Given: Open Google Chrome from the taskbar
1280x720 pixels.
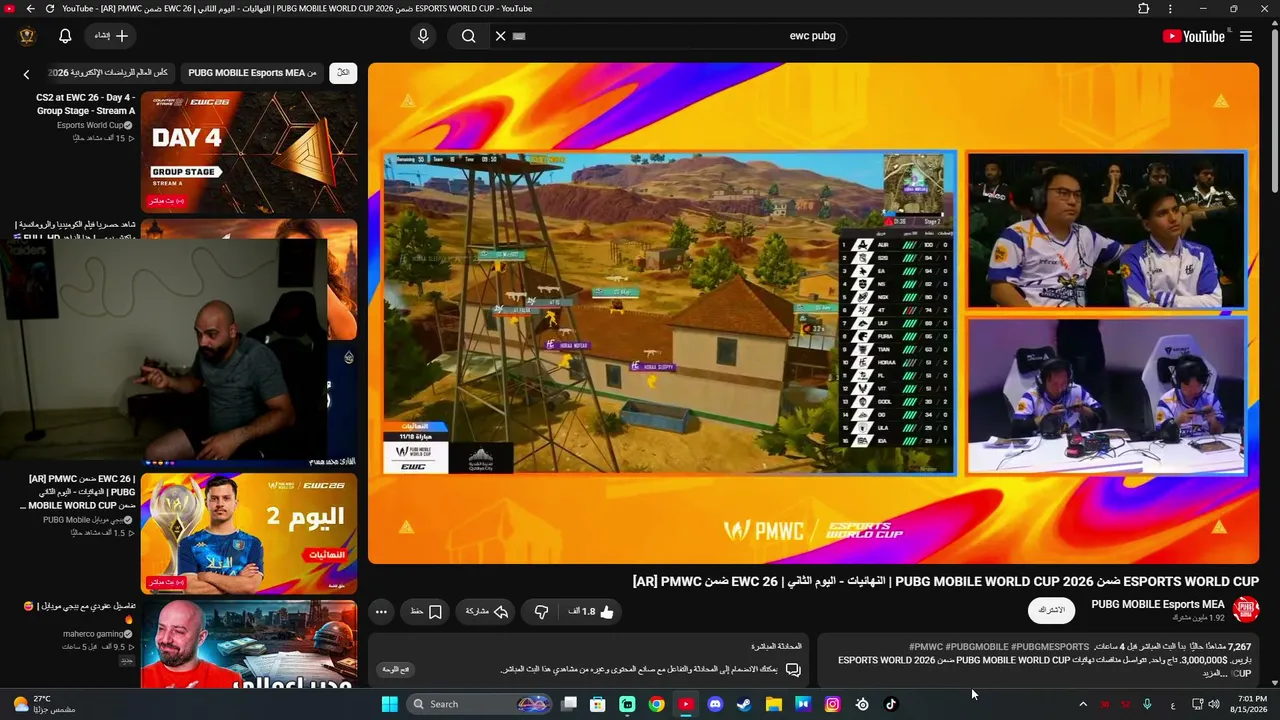Looking at the screenshot, I should [656, 704].
